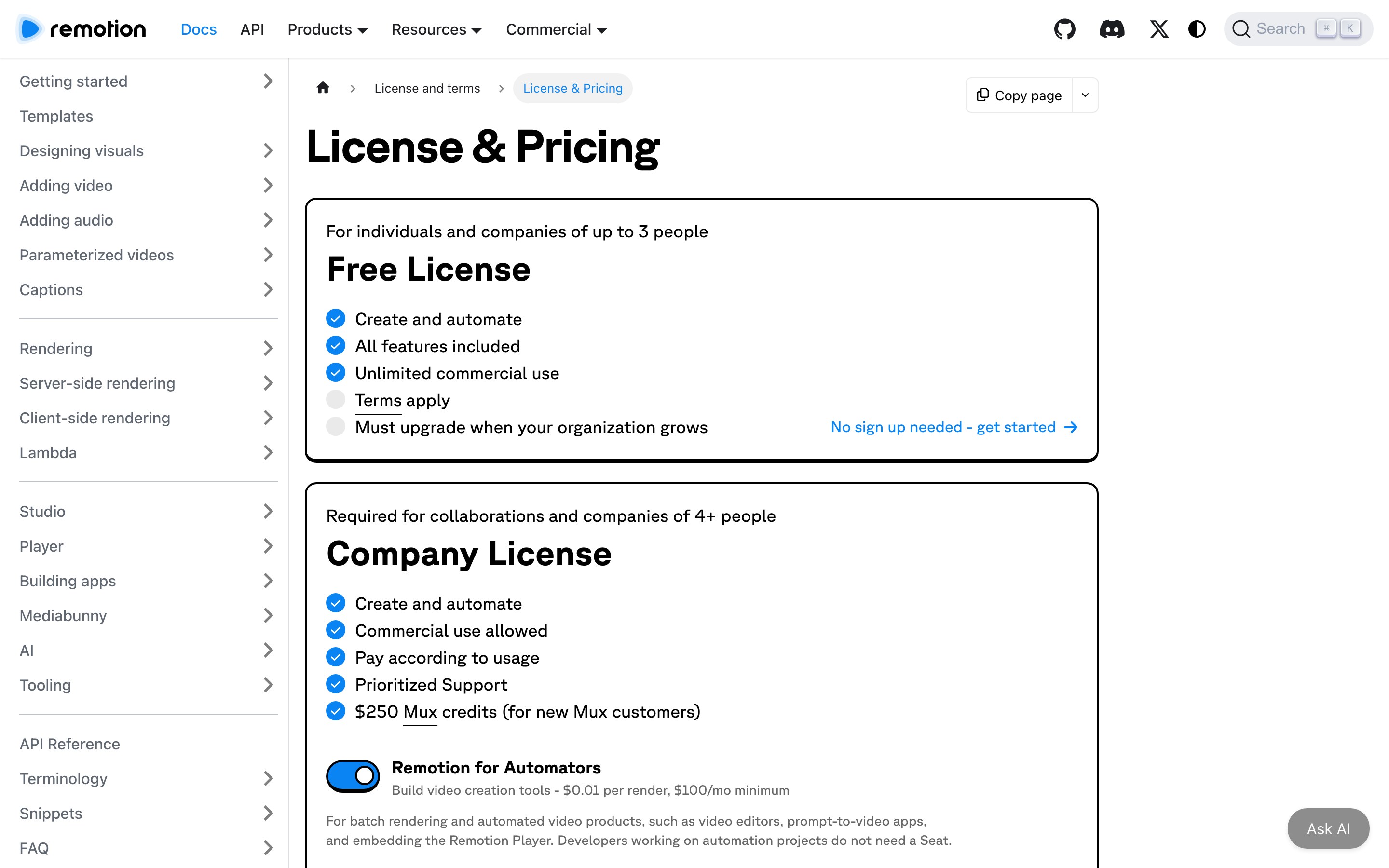1389x868 pixels.
Task: Open the Captions sidebar item
Action: coord(51,290)
